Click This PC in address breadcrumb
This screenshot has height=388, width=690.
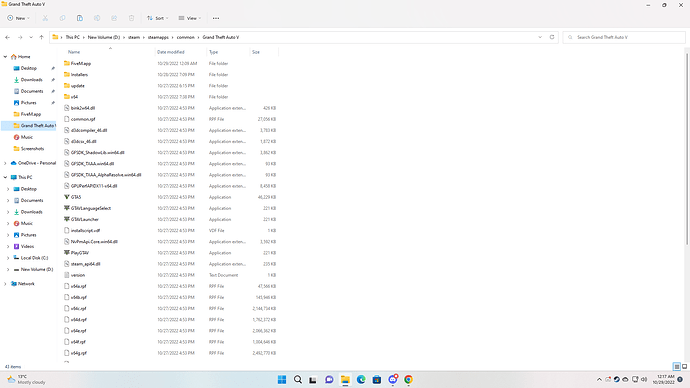pyautogui.click(x=73, y=37)
